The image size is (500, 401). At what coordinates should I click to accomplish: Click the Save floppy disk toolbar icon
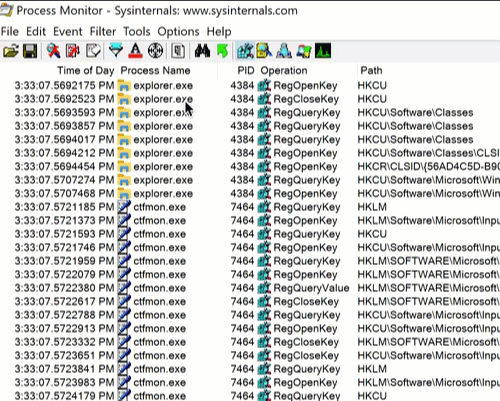[30, 51]
